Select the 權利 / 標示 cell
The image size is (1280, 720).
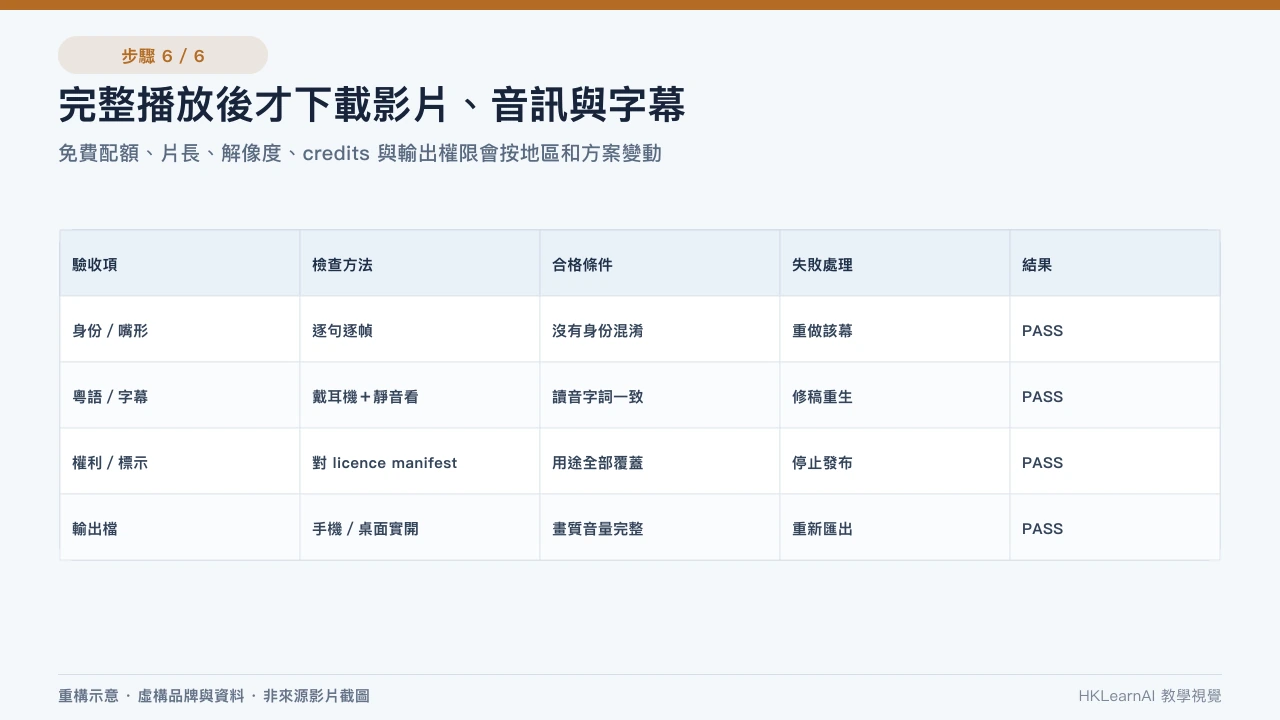[180, 462]
